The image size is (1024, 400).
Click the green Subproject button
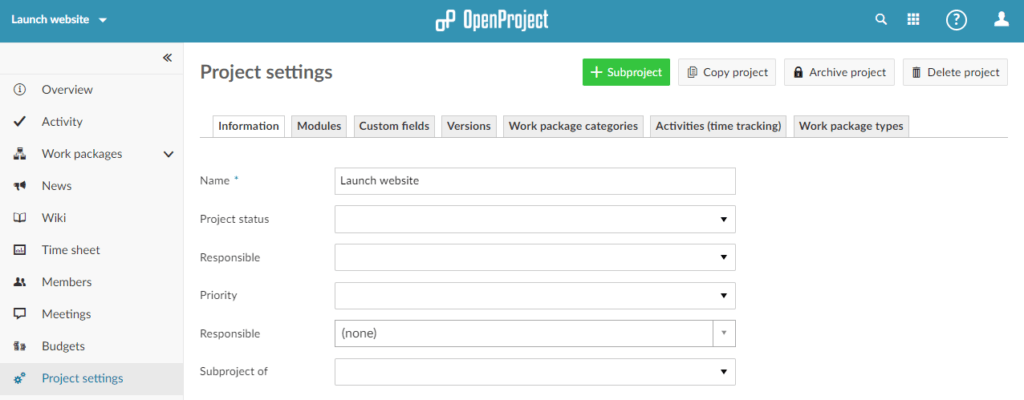tap(626, 72)
